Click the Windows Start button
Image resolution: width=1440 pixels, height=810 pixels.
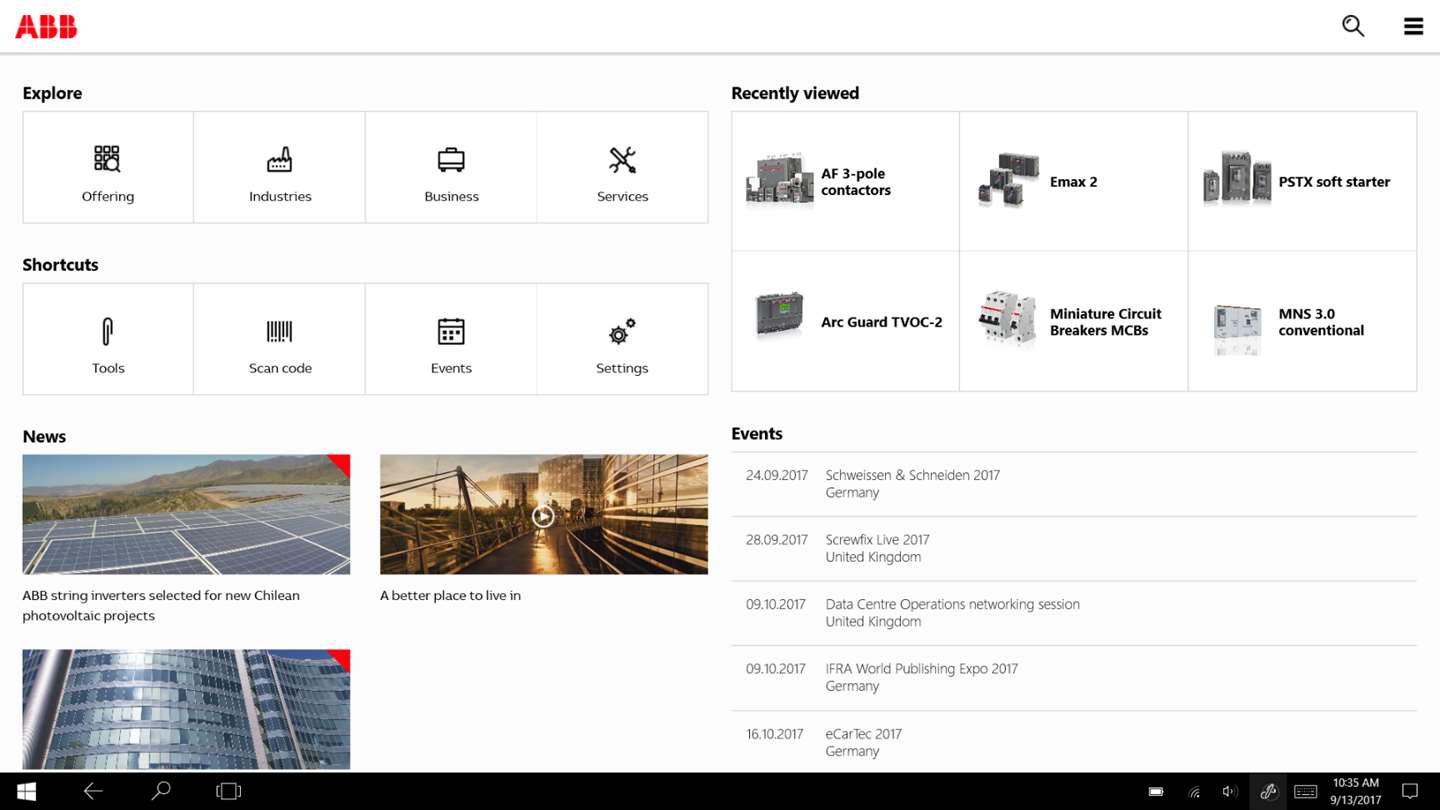point(27,791)
